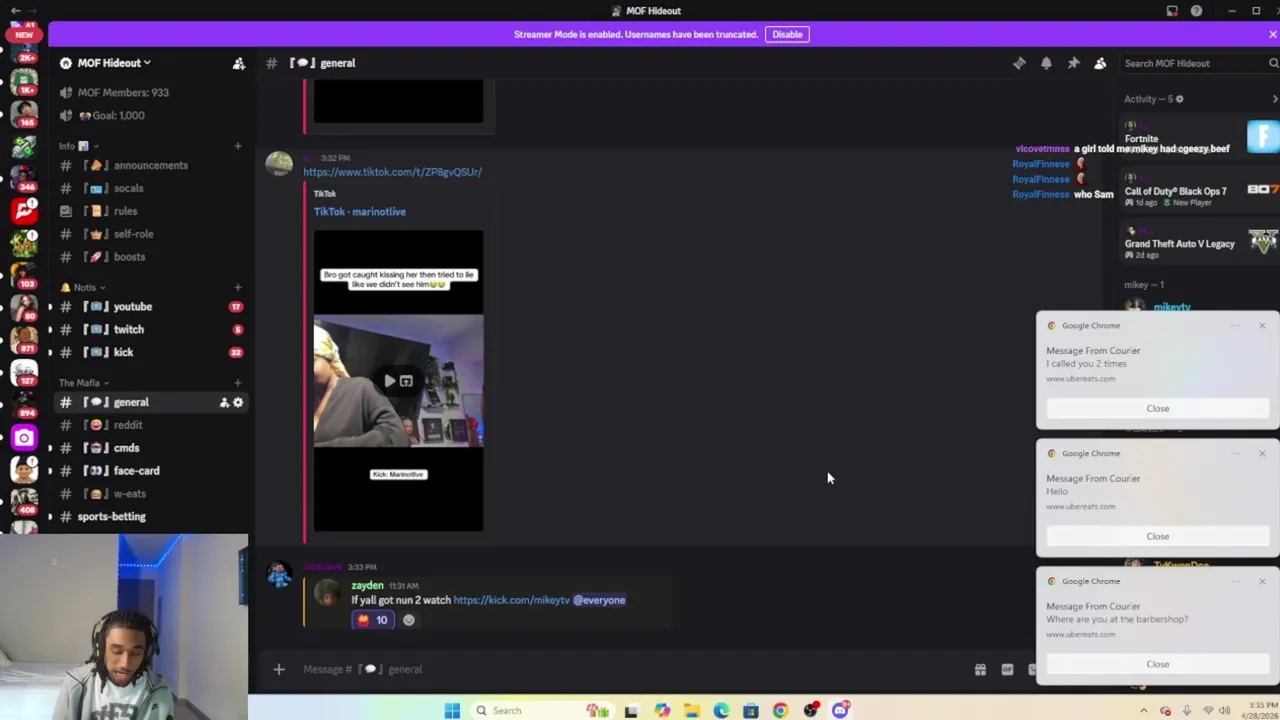Add a channel to the Info category
This screenshot has height=720, width=1280.
pyautogui.click(x=237, y=146)
